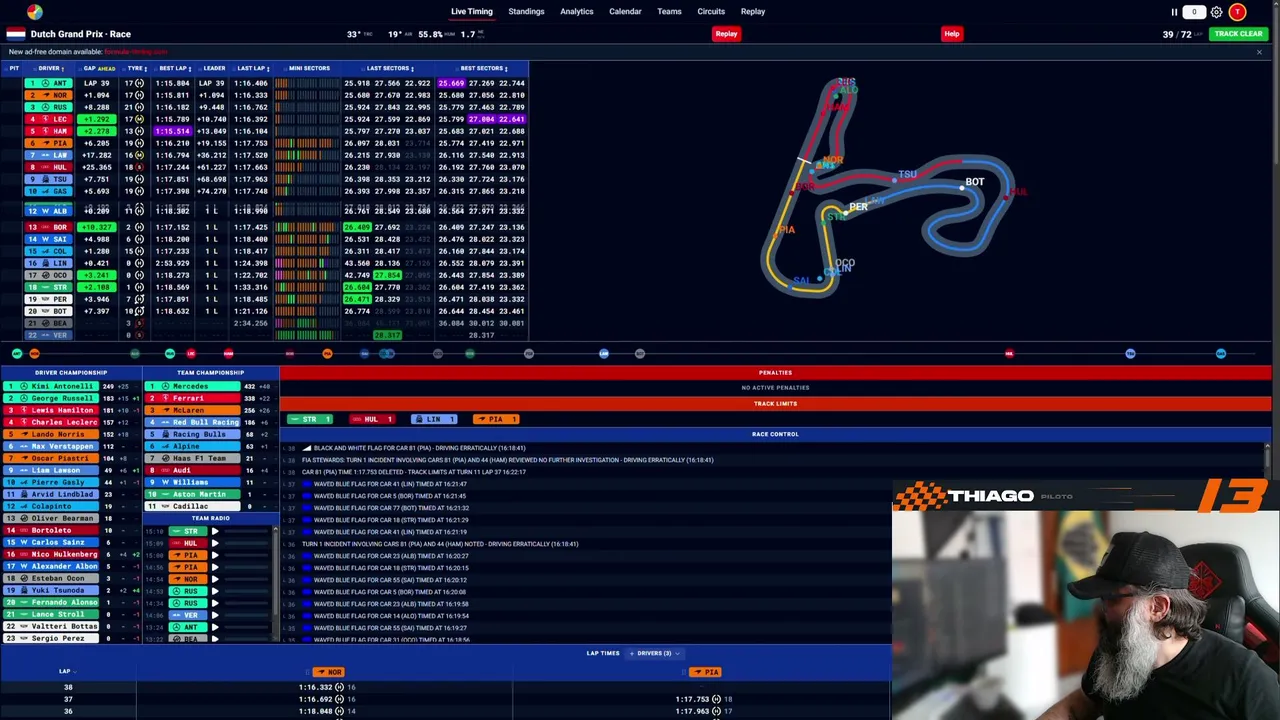Play the STR team radio from 15:10
The height and width of the screenshot is (720, 1280).
tap(215, 531)
